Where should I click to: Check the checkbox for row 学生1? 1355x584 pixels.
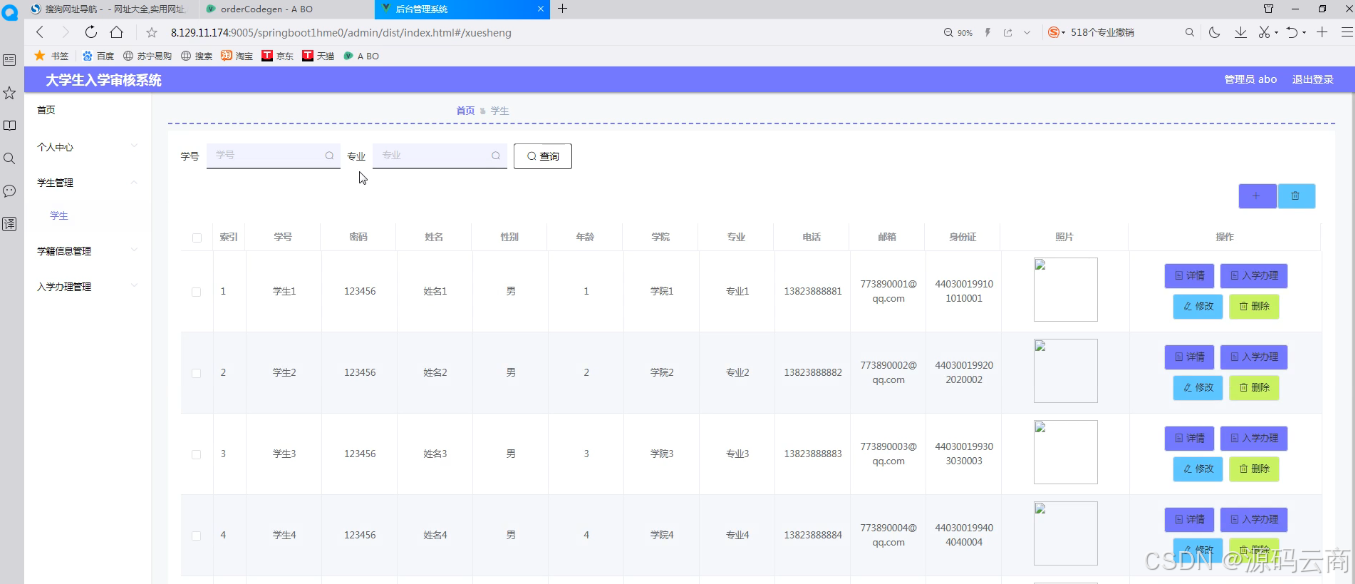196,292
